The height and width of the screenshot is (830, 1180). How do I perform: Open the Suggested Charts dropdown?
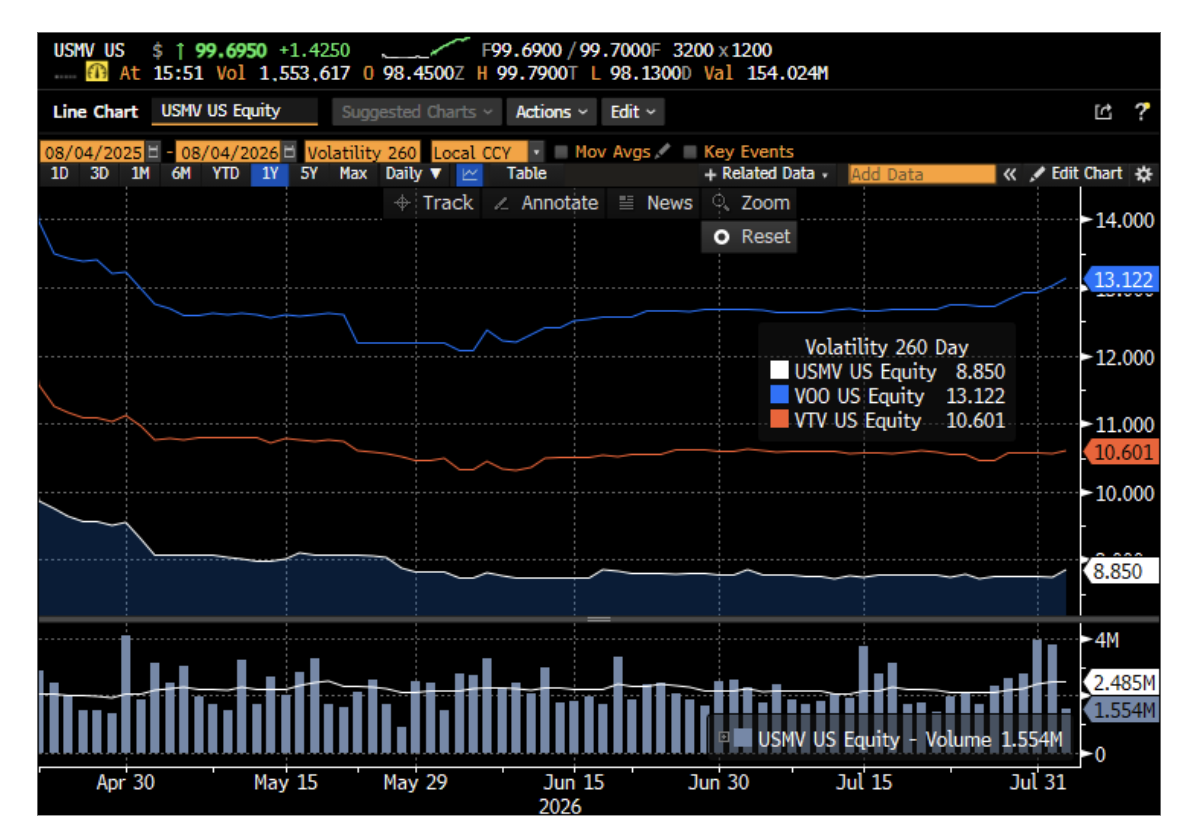point(416,112)
